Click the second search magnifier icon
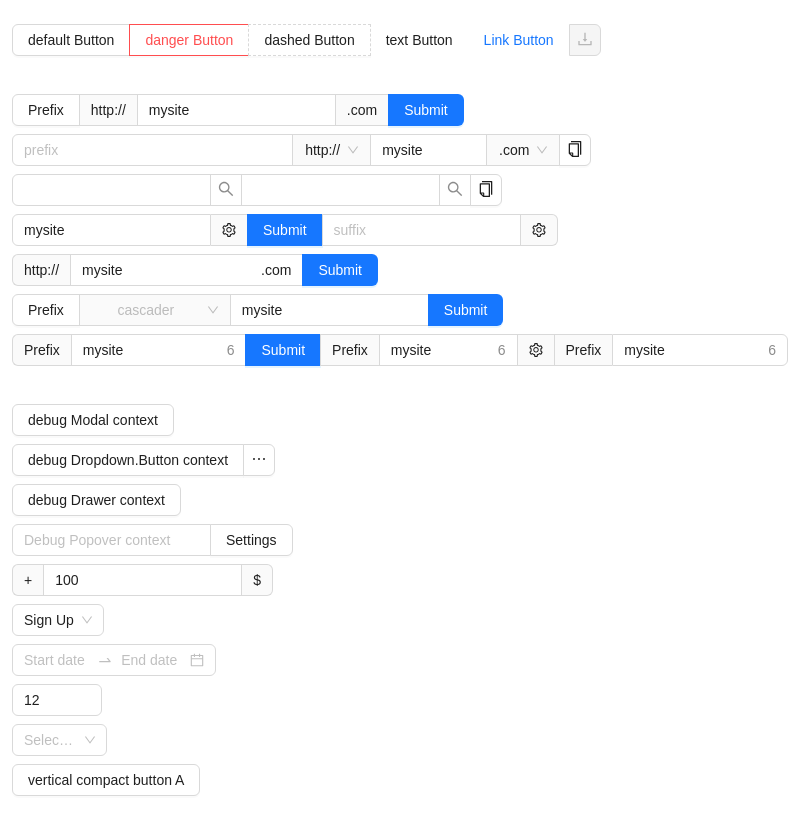Screen dimensions: 800x820 (455, 190)
